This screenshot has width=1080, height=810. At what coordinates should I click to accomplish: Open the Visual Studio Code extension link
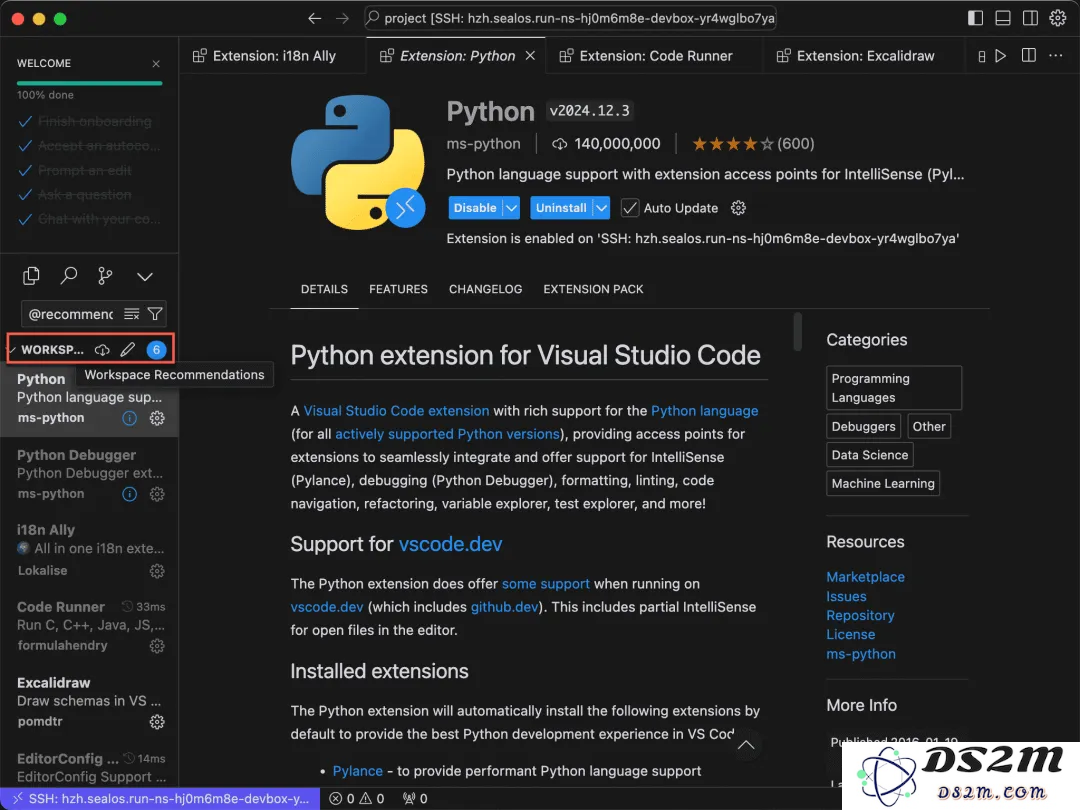click(x=396, y=411)
